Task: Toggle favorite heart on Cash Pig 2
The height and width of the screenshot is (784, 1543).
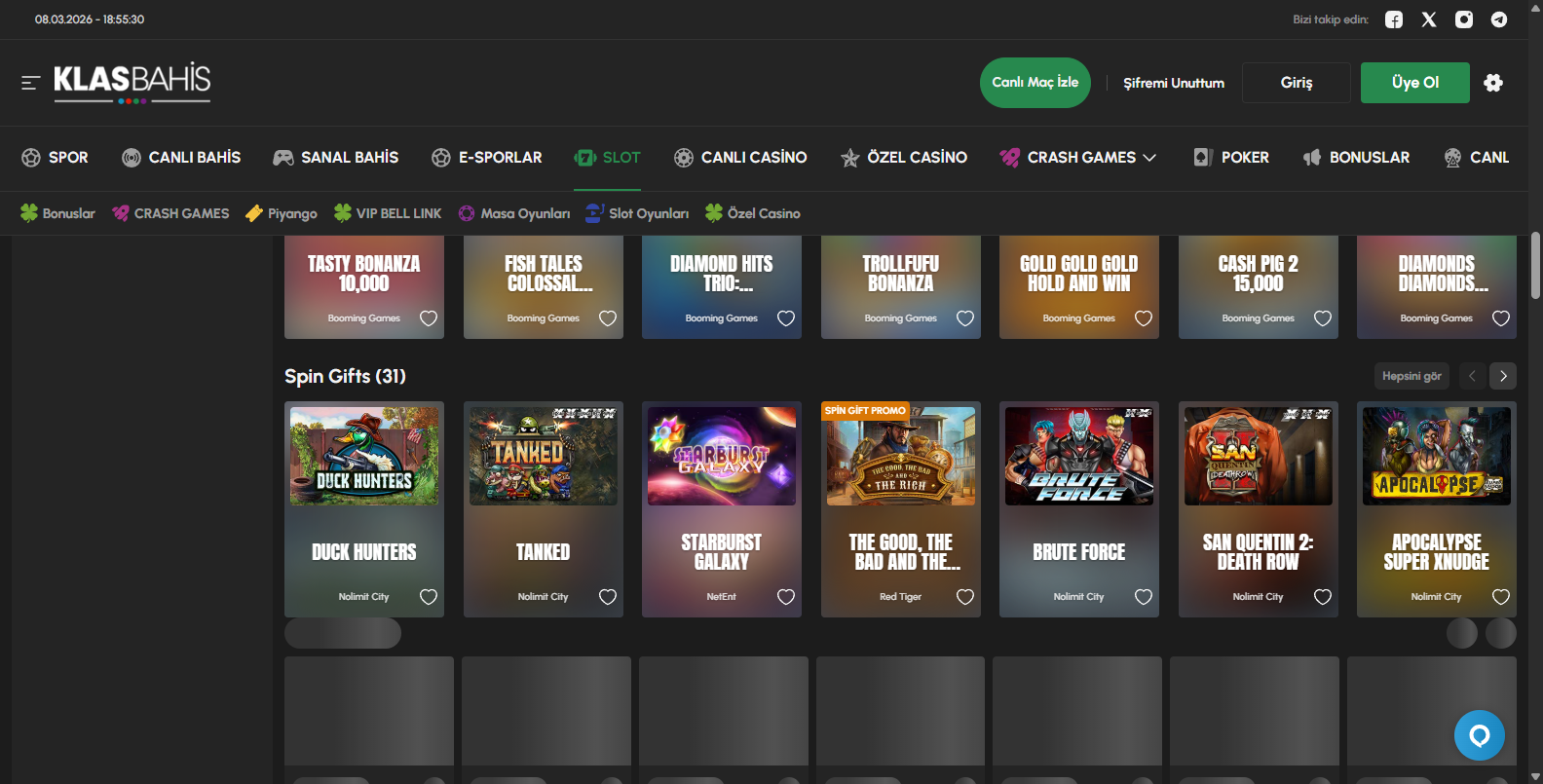Action: (x=1323, y=318)
